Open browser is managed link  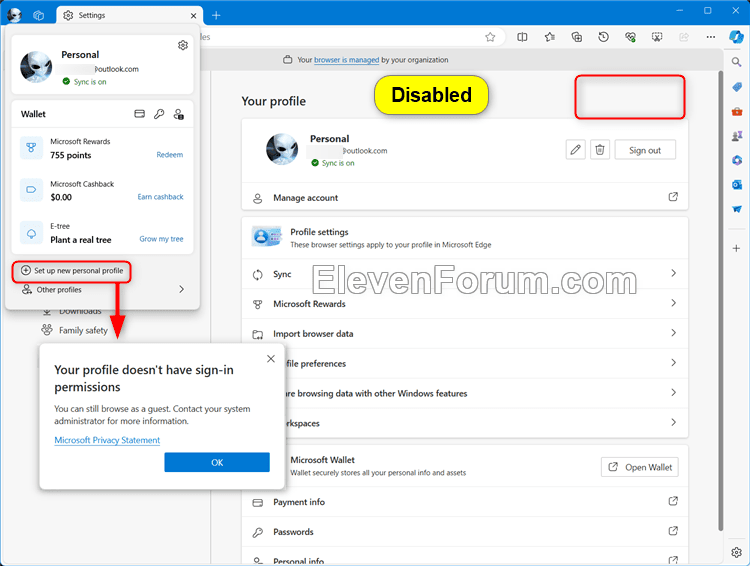tap(346, 60)
